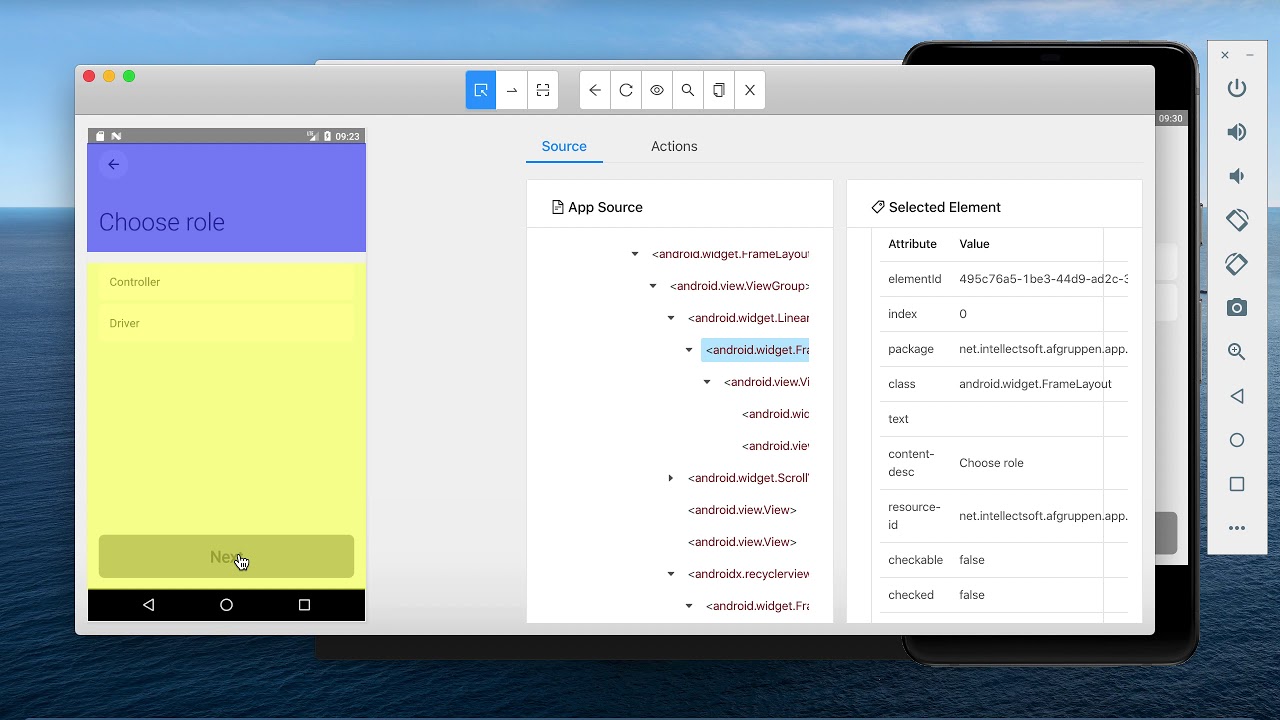Expand the android.widget.Scroll node
Viewport: 1280px width, 720px height.
(671, 478)
